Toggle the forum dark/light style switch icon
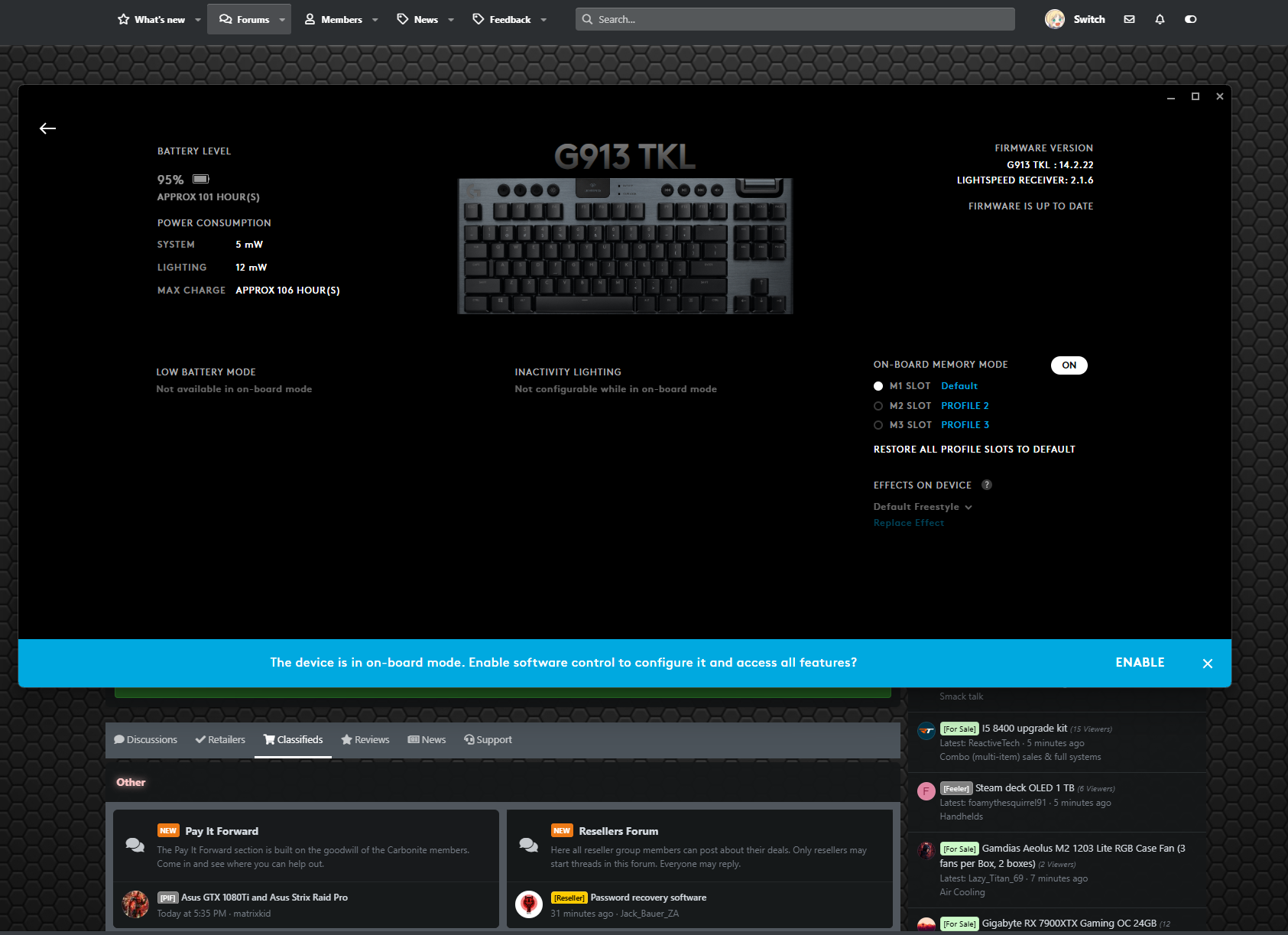This screenshot has width=1288, height=935. click(x=1191, y=19)
